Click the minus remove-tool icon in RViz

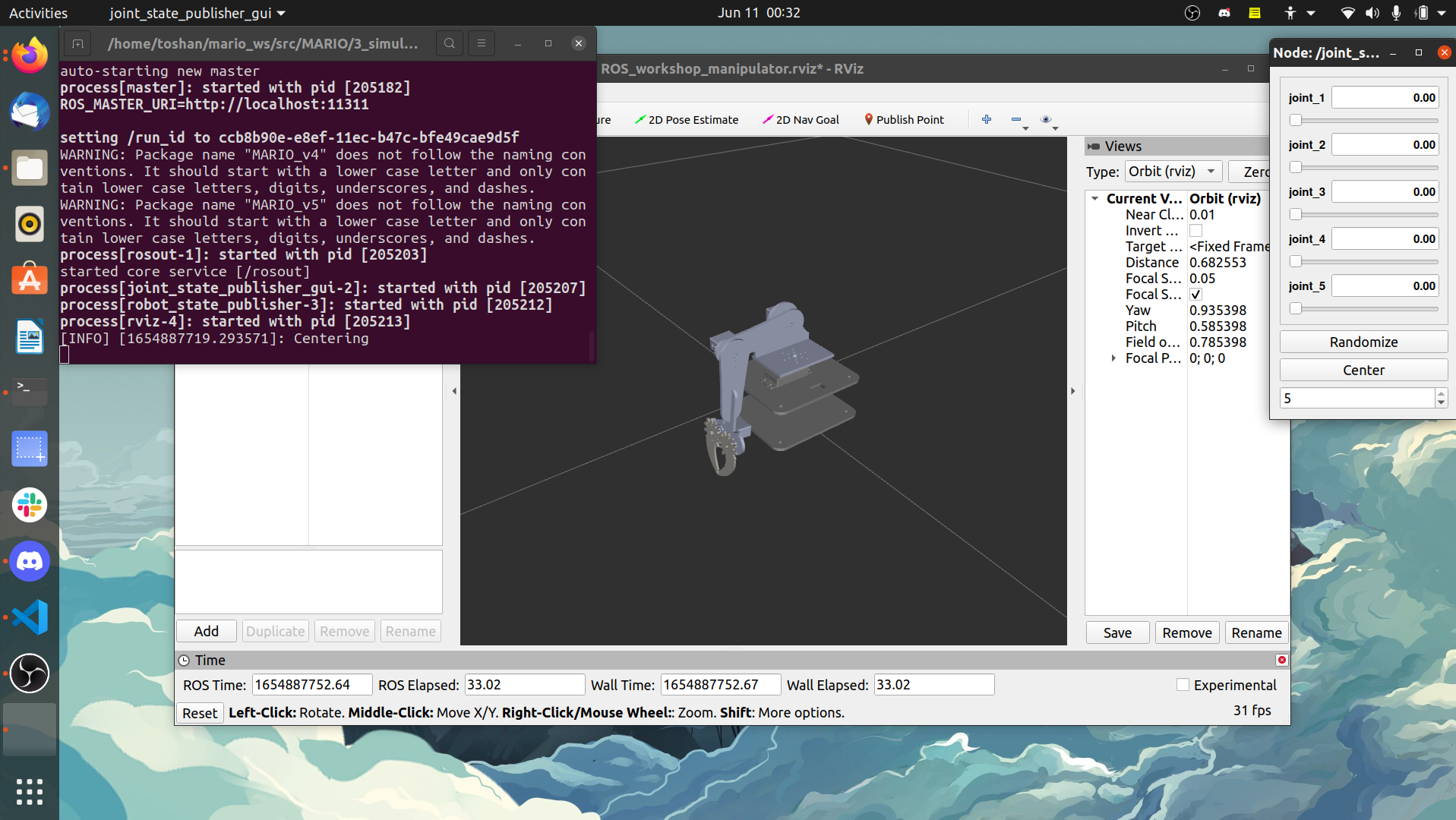(1016, 119)
